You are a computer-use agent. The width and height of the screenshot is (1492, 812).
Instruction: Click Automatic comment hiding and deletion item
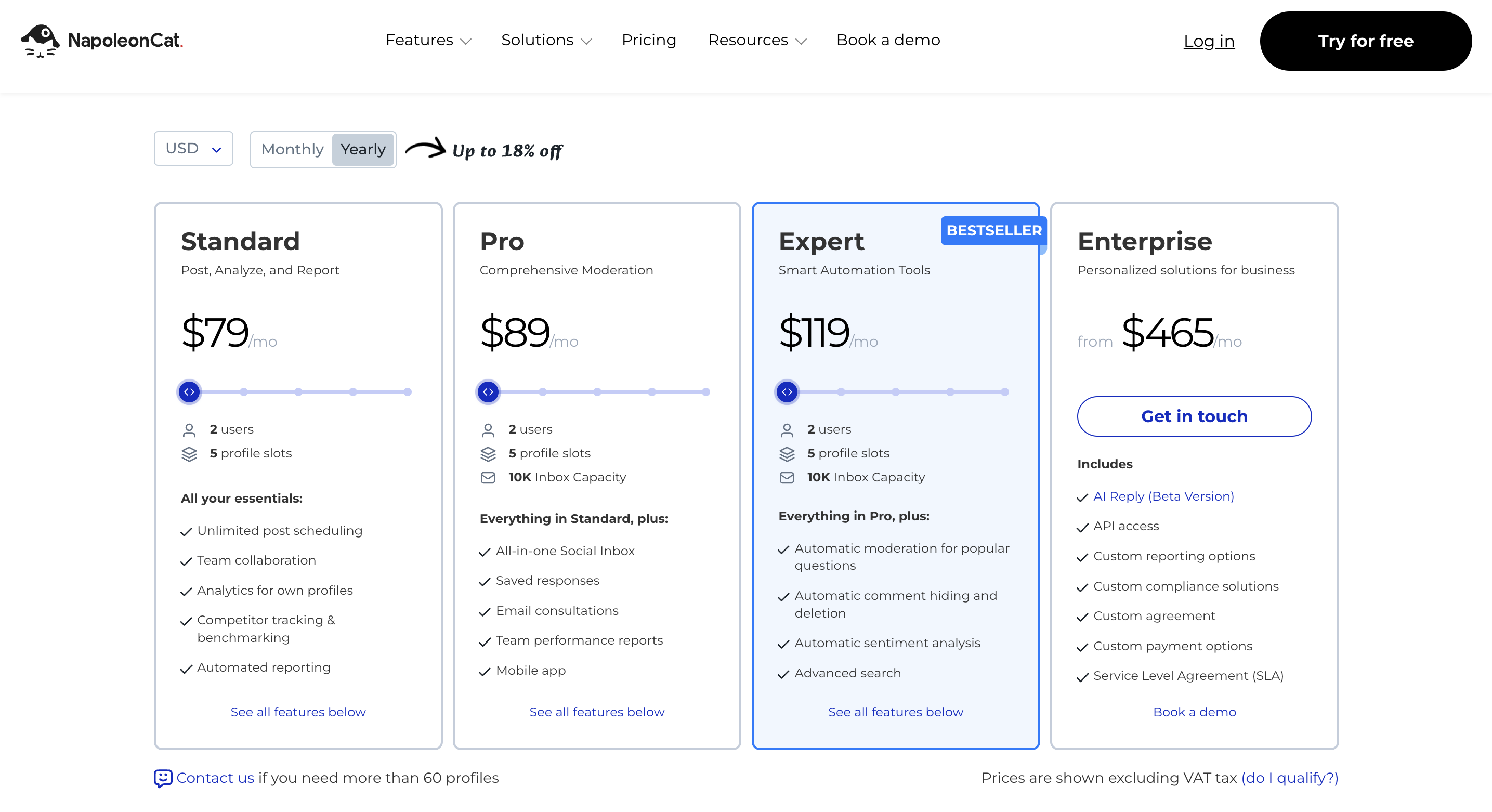click(895, 604)
